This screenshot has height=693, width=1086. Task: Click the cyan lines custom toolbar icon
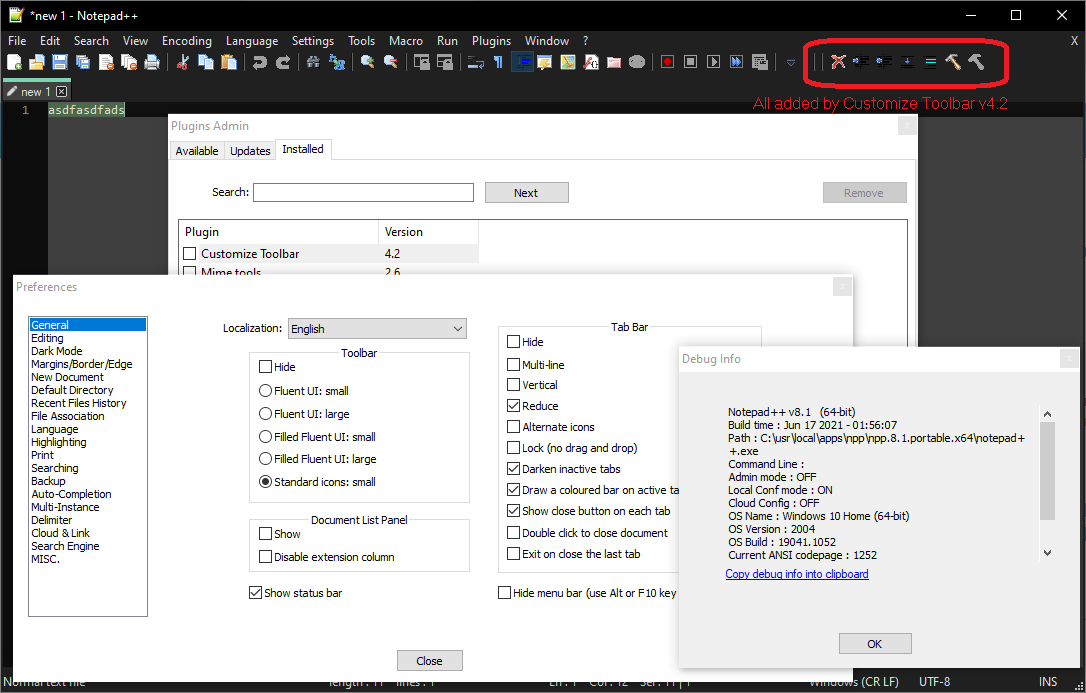pyautogui.click(x=931, y=62)
